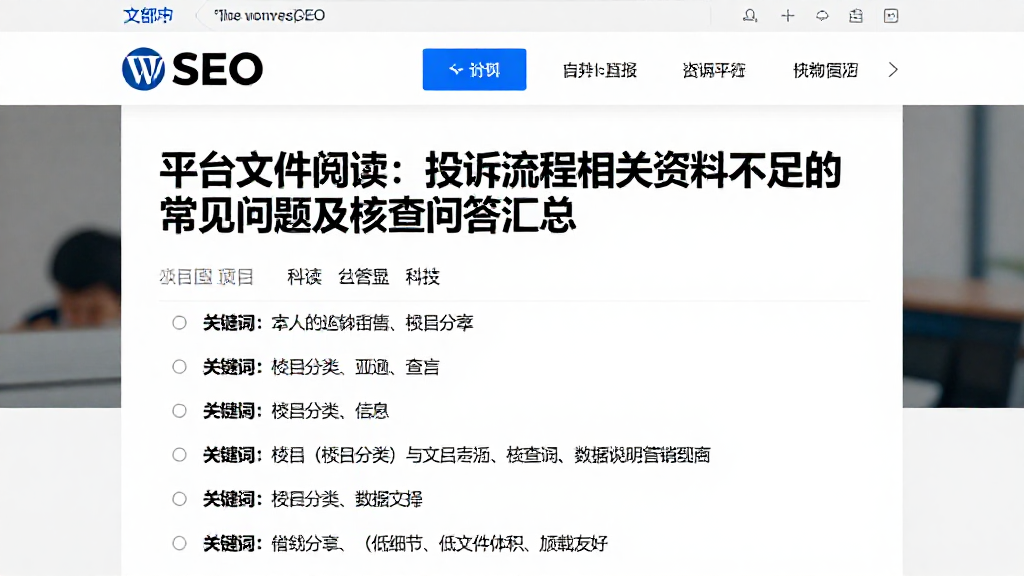Open the first navigation menu item after the blue button
Image resolution: width=1024 pixels, height=576 pixels.
(600, 70)
